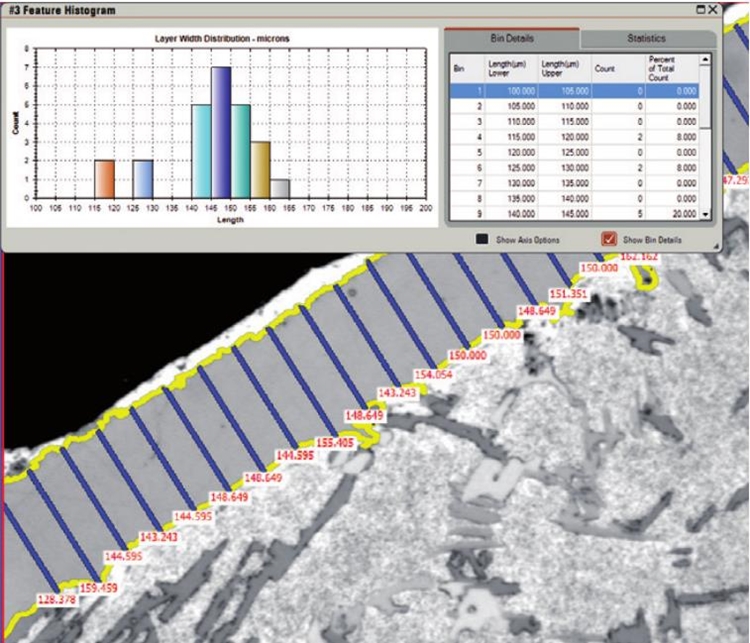Maximize the Feature Histogram window
750x643 pixels.
pyautogui.click(x=699, y=9)
